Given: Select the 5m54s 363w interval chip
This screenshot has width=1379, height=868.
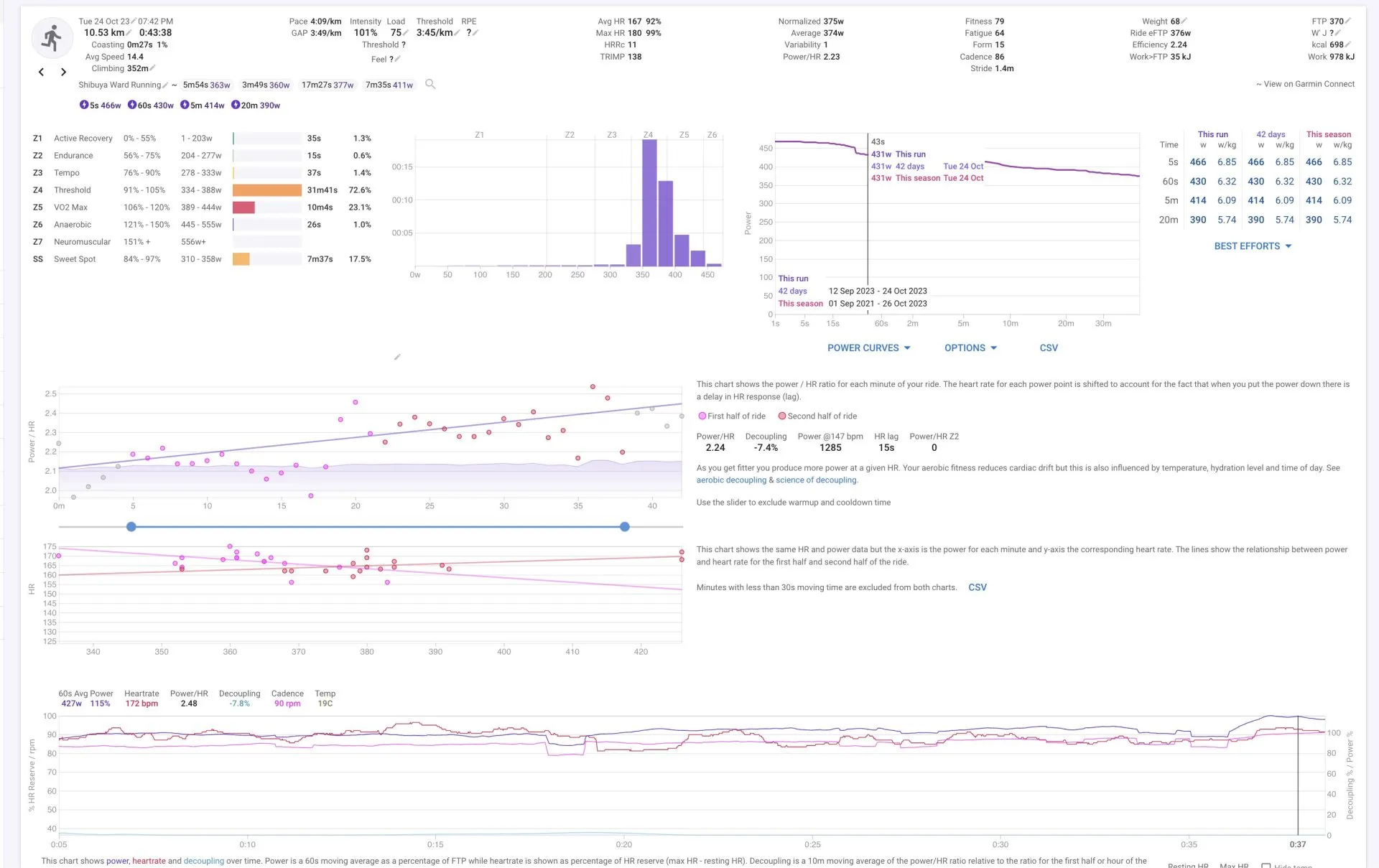Looking at the screenshot, I should tap(206, 85).
